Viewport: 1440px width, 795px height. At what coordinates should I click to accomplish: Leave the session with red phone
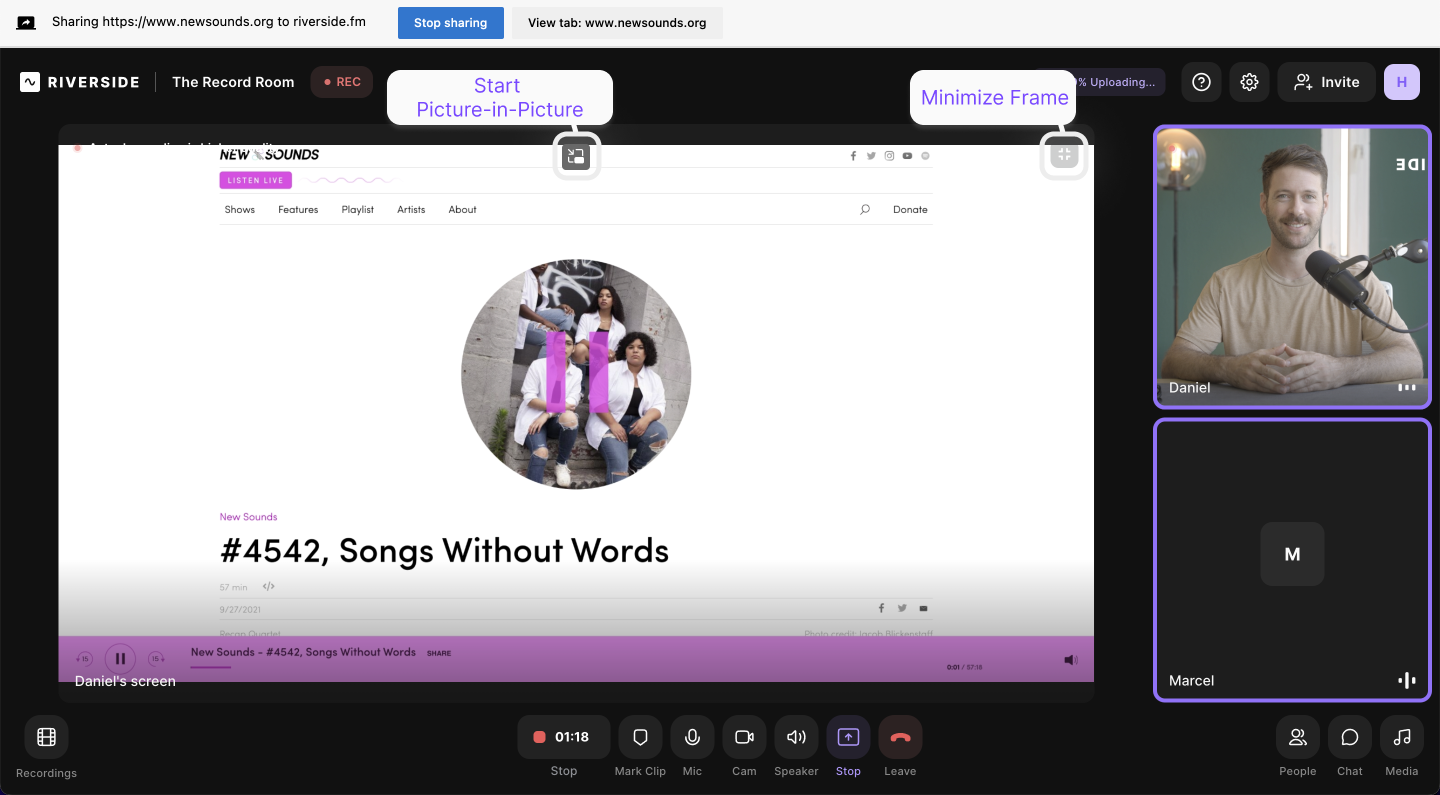(x=900, y=737)
